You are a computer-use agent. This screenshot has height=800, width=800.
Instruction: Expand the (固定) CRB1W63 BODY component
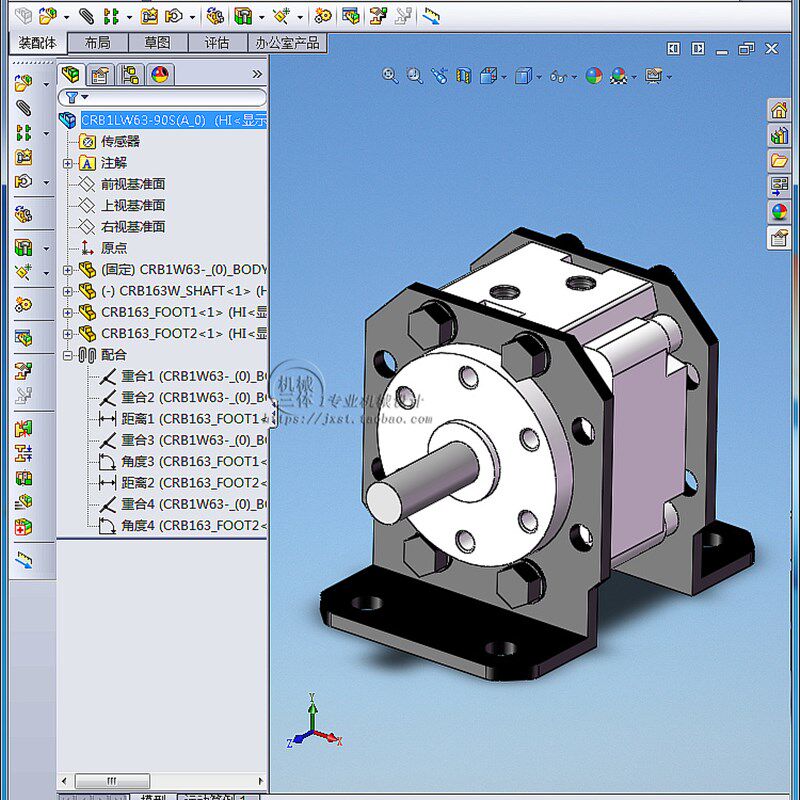[67, 270]
